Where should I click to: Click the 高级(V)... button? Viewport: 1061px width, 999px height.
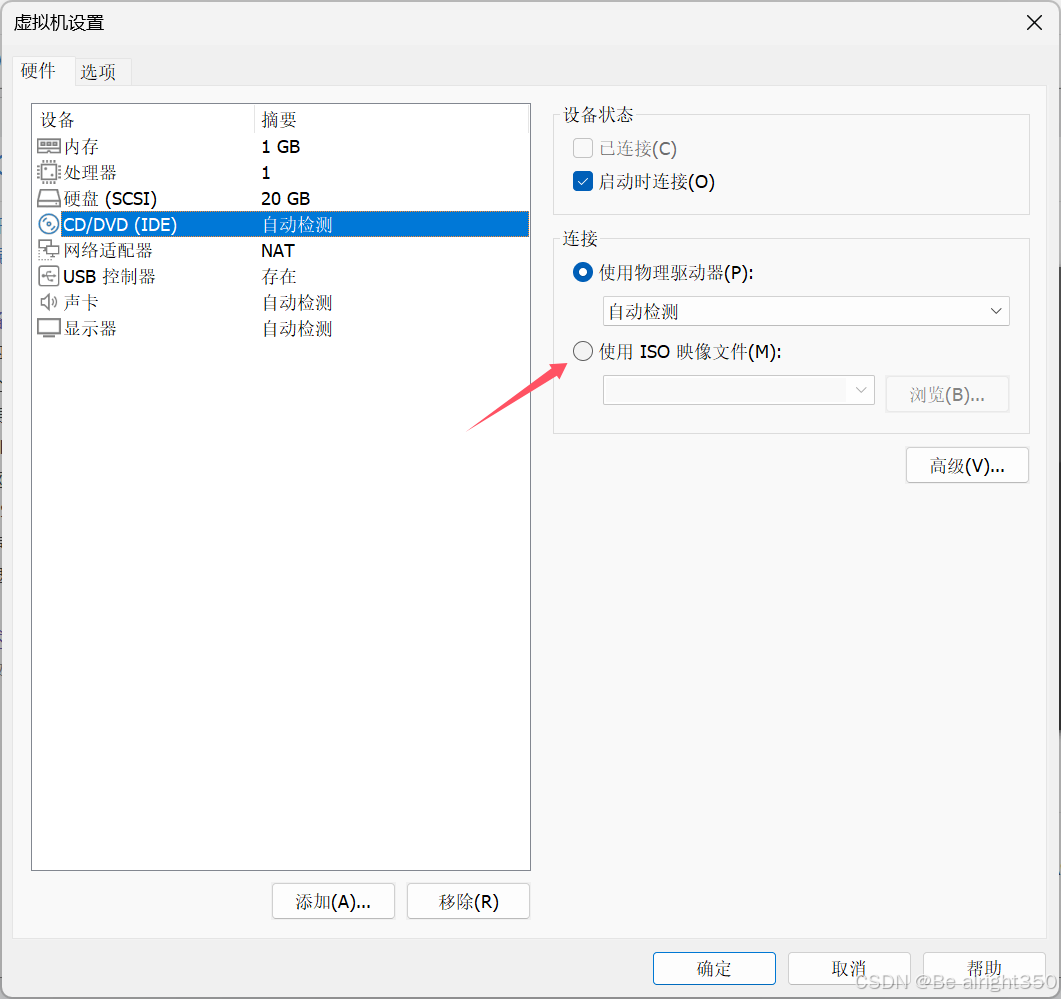point(967,464)
